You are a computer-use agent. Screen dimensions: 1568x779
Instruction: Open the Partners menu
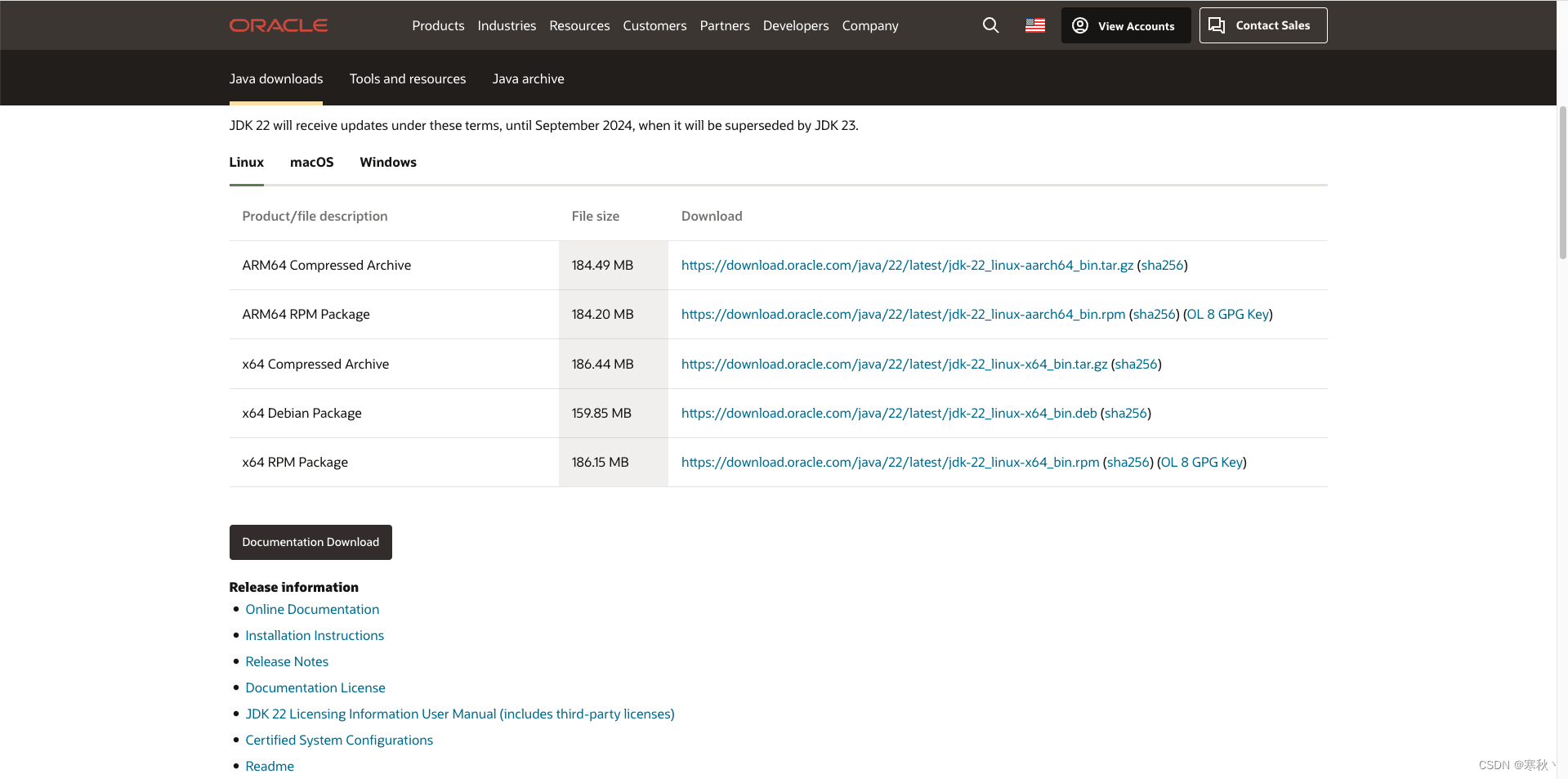click(725, 25)
